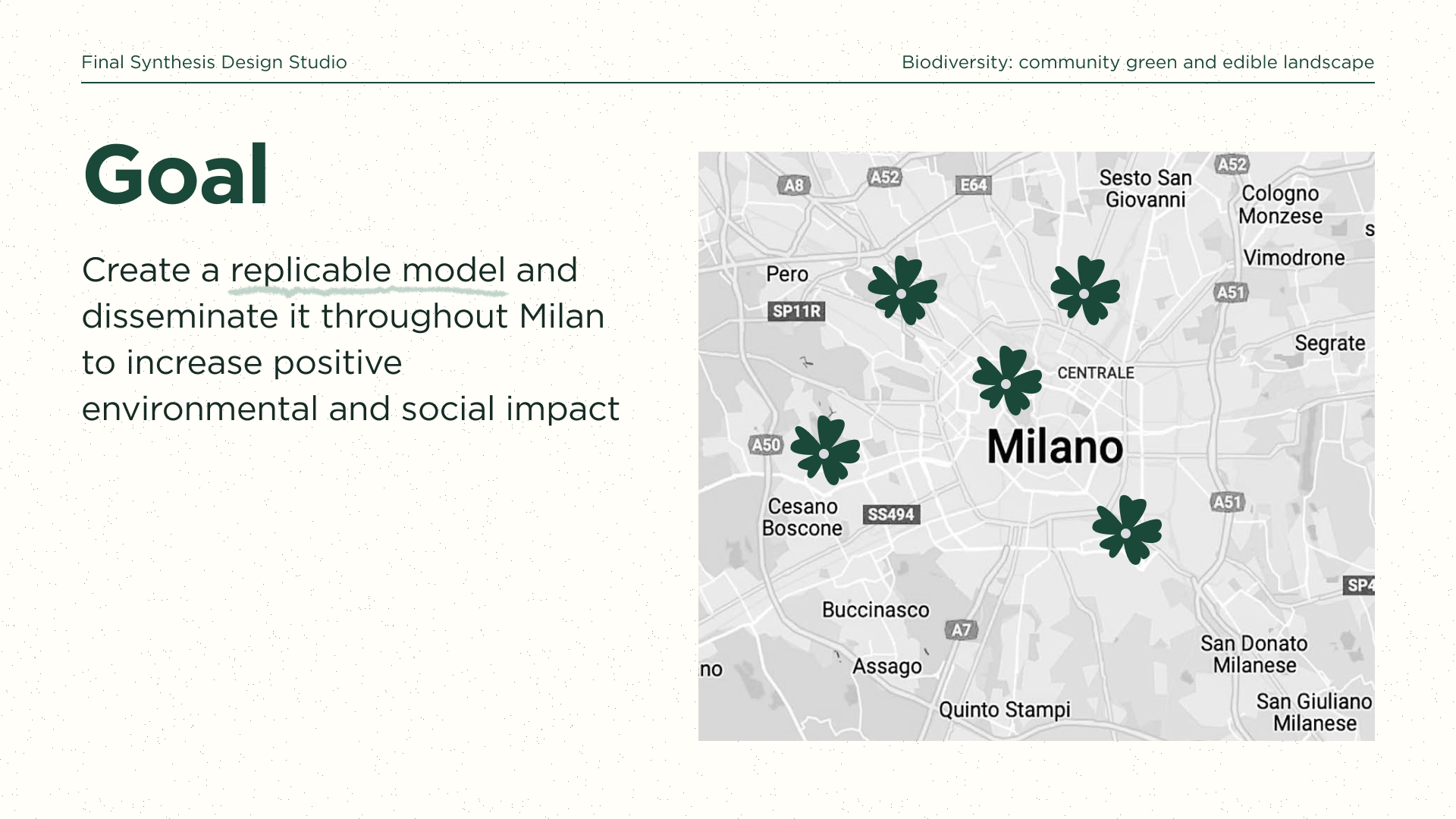1456x819 pixels.
Task: Click the Sesto San Giovanni label
Action: [1146, 189]
